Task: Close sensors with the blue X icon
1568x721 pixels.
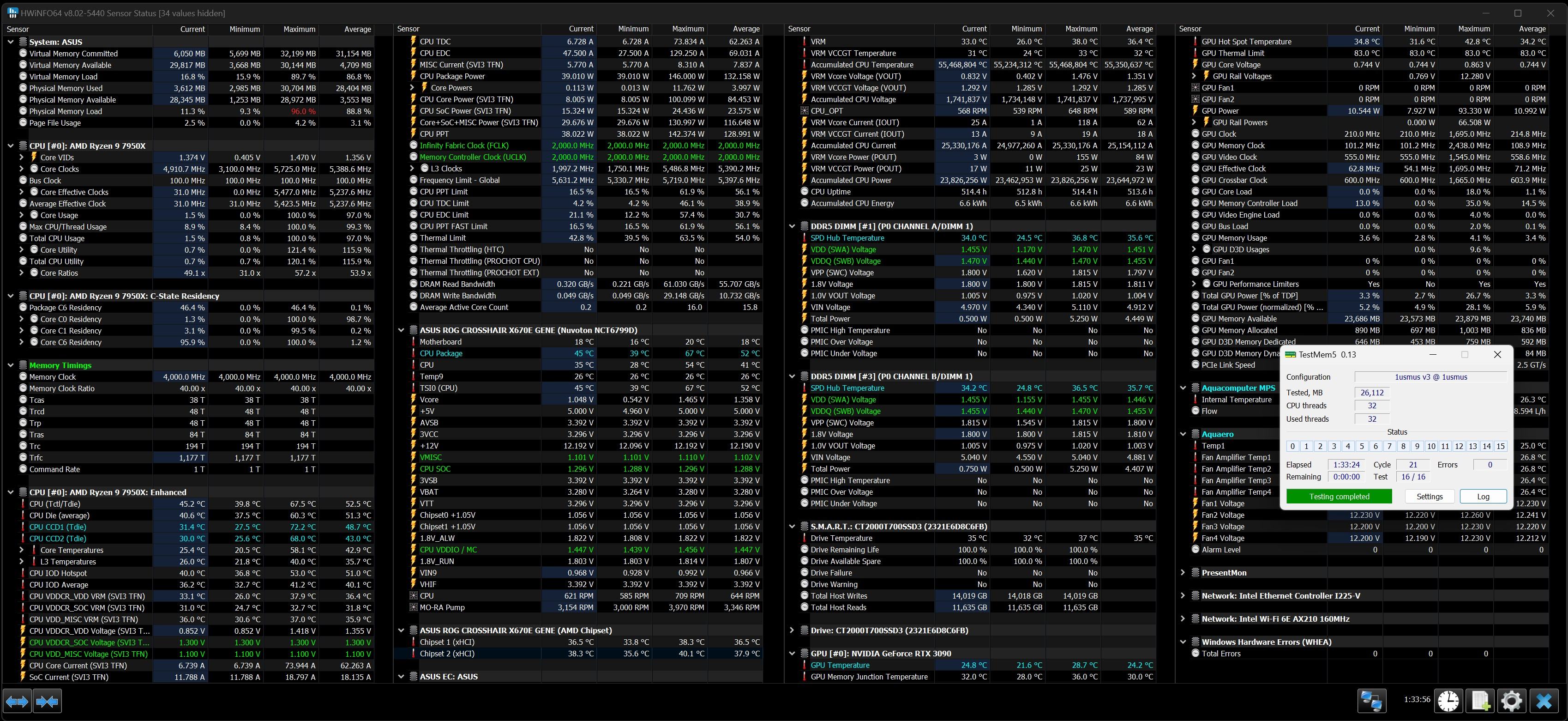Action: 1544,701
